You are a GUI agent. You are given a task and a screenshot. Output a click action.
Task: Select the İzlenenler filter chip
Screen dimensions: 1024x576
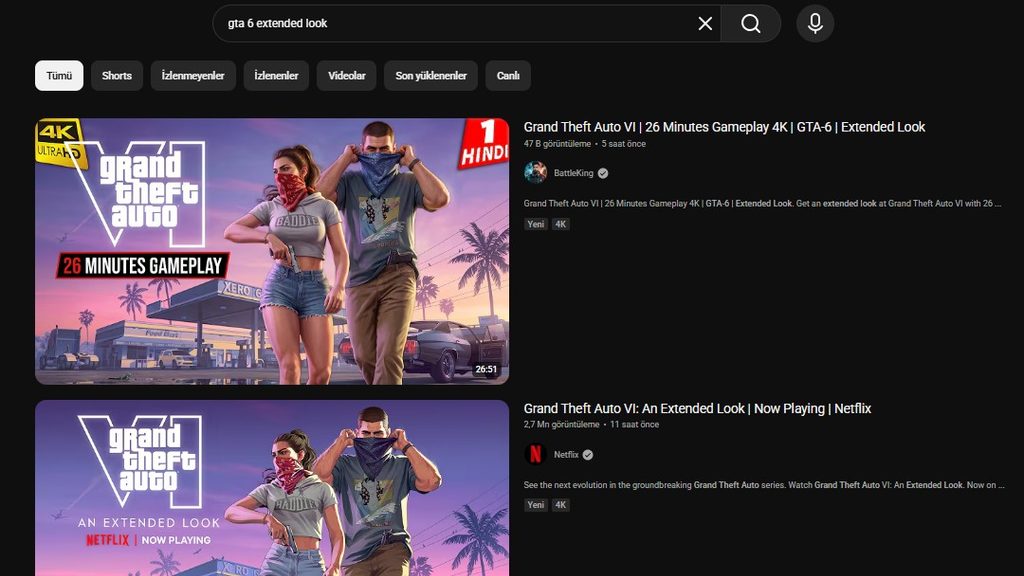pyautogui.click(x=276, y=76)
